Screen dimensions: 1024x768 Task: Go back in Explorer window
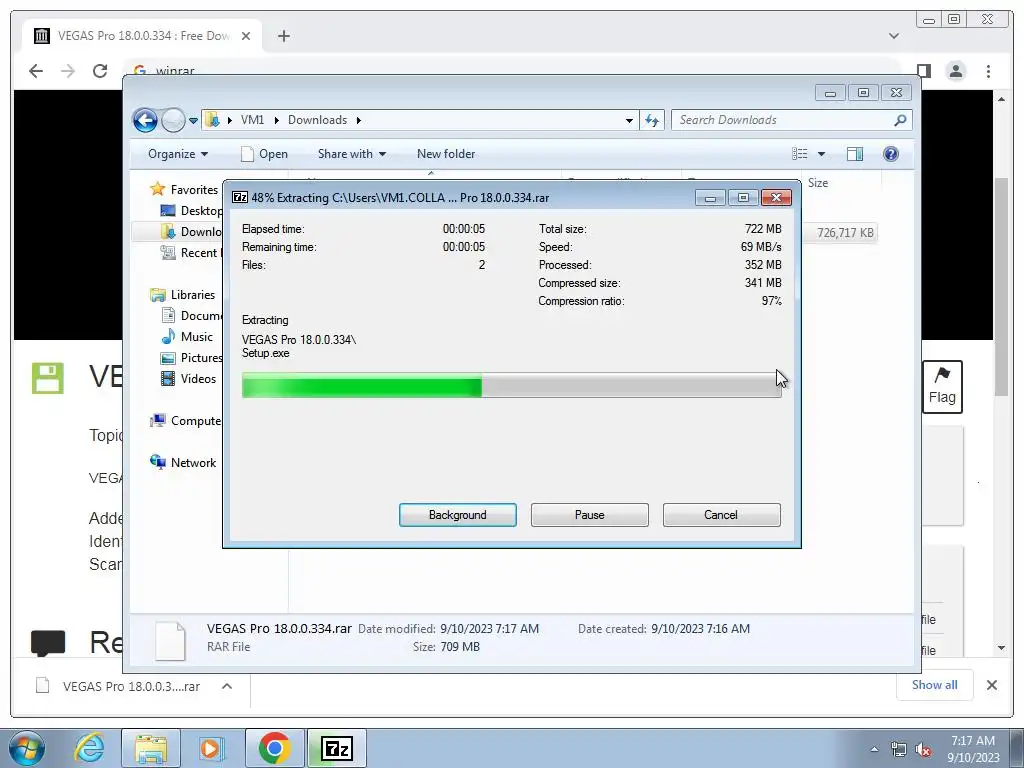[145, 120]
